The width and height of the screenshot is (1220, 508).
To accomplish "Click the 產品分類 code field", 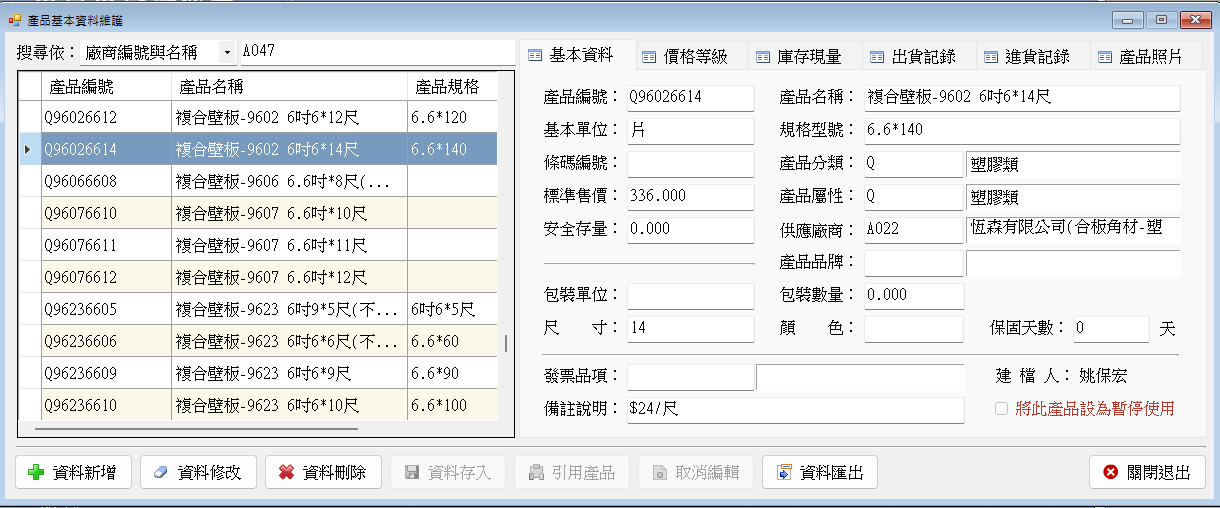I will point(913,164).
